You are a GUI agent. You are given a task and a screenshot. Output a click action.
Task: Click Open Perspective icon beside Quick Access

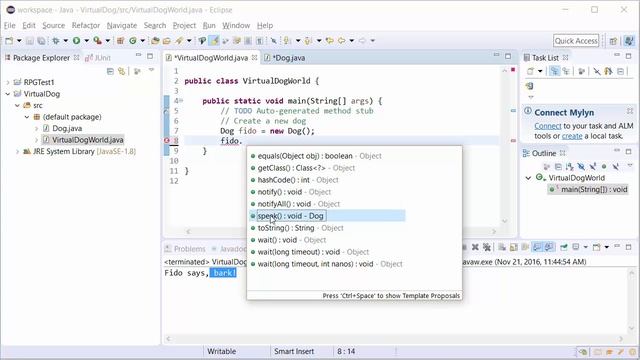click(x=613, y=41)
